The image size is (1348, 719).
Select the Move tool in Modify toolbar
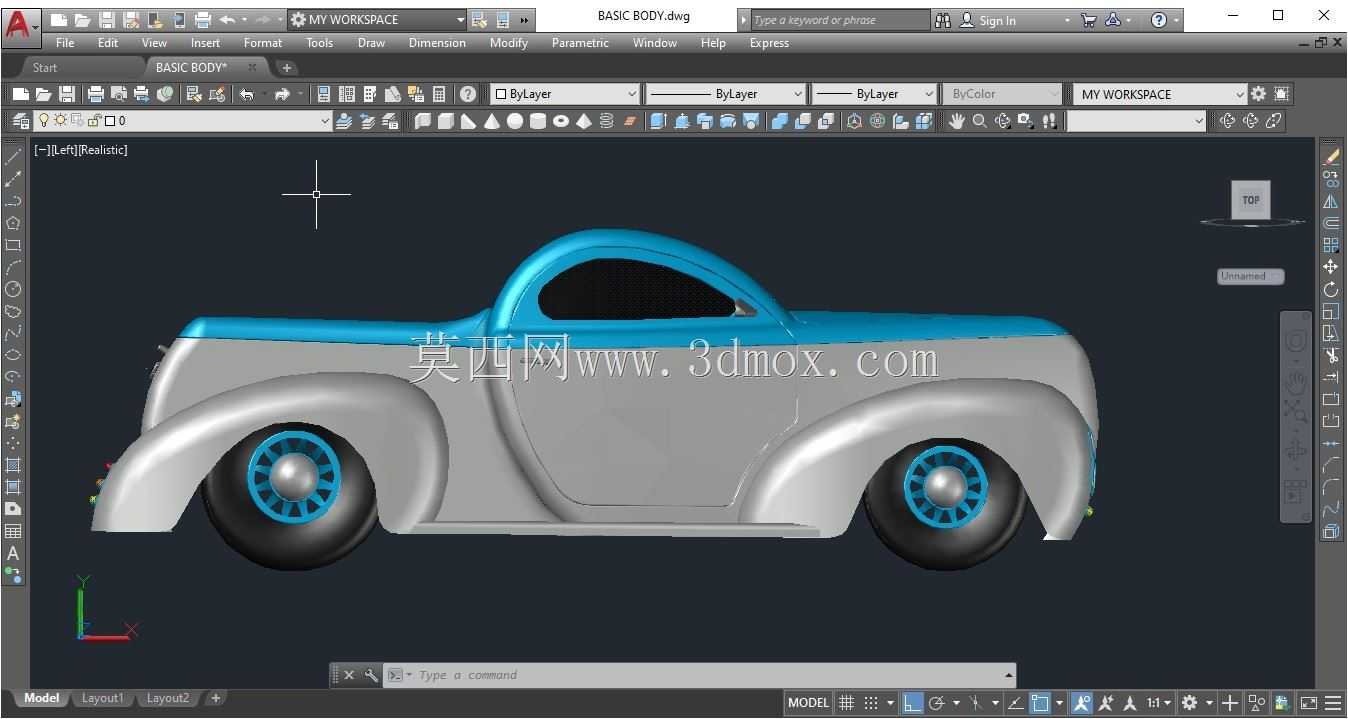coord(1330,267)
